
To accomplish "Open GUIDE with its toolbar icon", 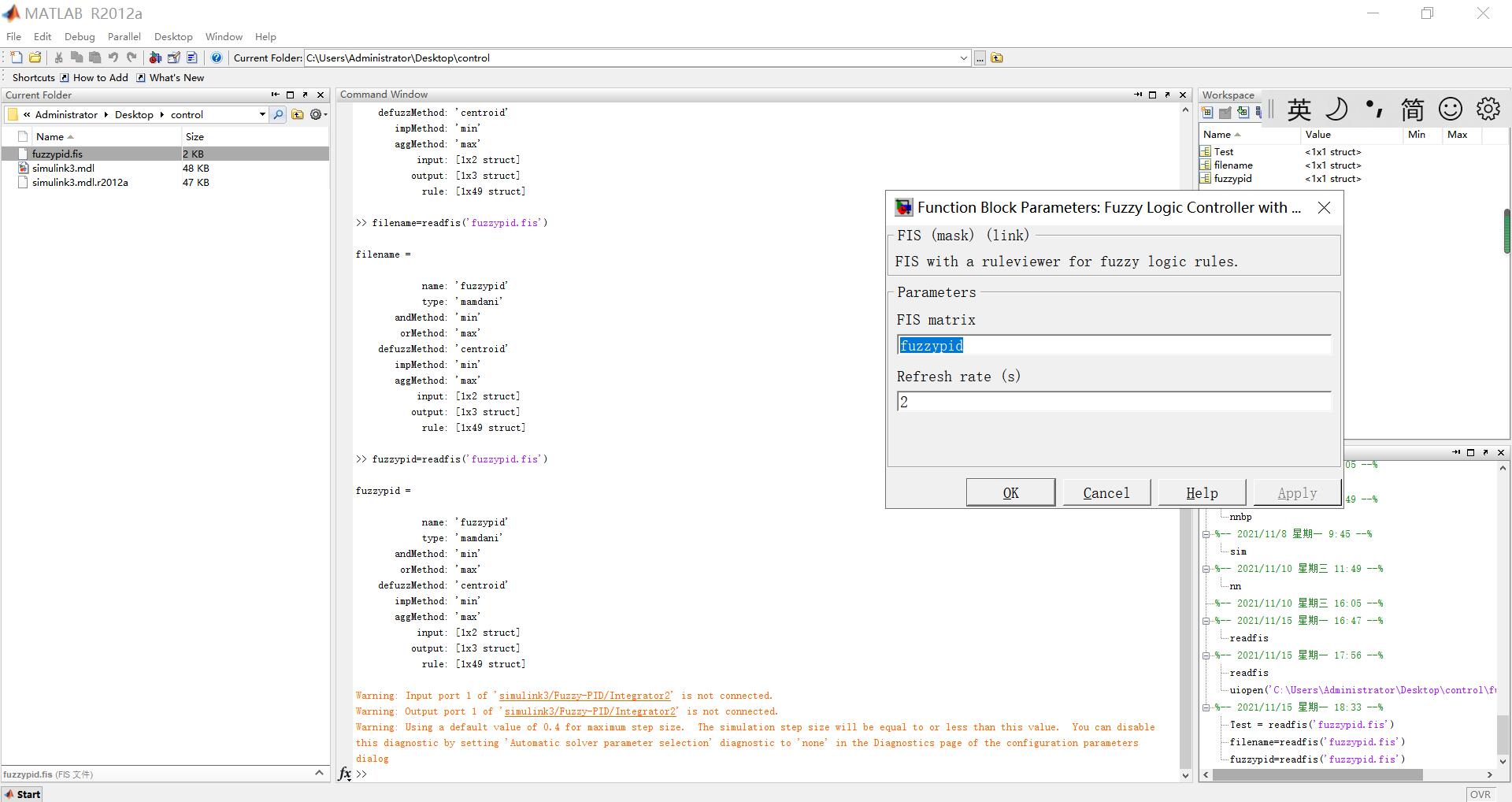I will (x=174, y=57).
